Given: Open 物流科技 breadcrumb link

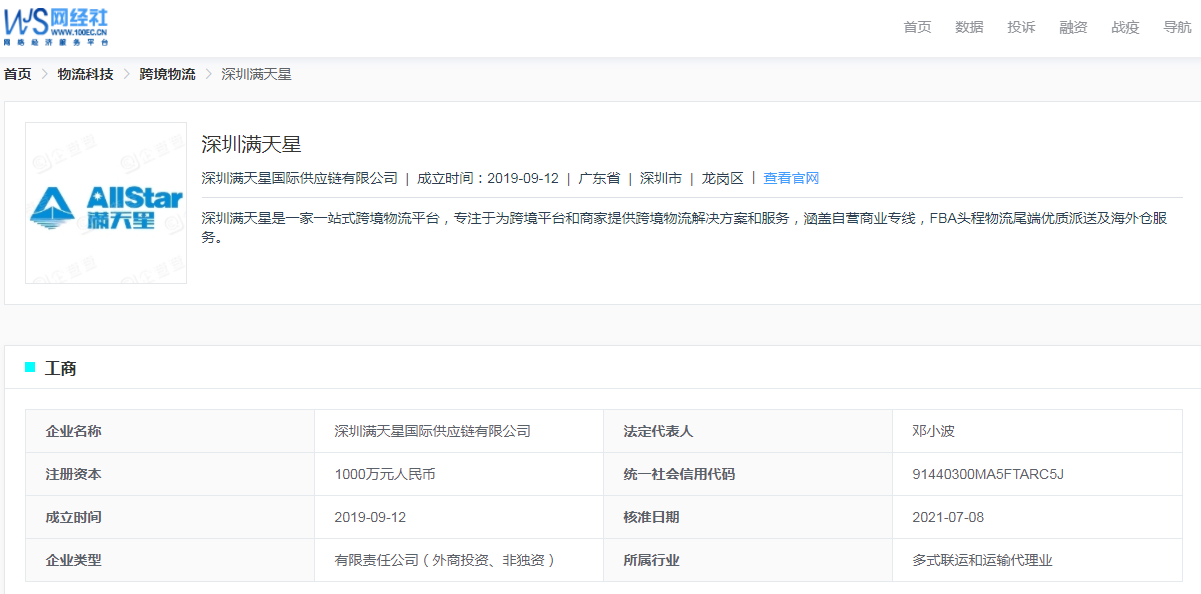Looking at the screenshot, I should pyautogui.click(x=85, y=74).
